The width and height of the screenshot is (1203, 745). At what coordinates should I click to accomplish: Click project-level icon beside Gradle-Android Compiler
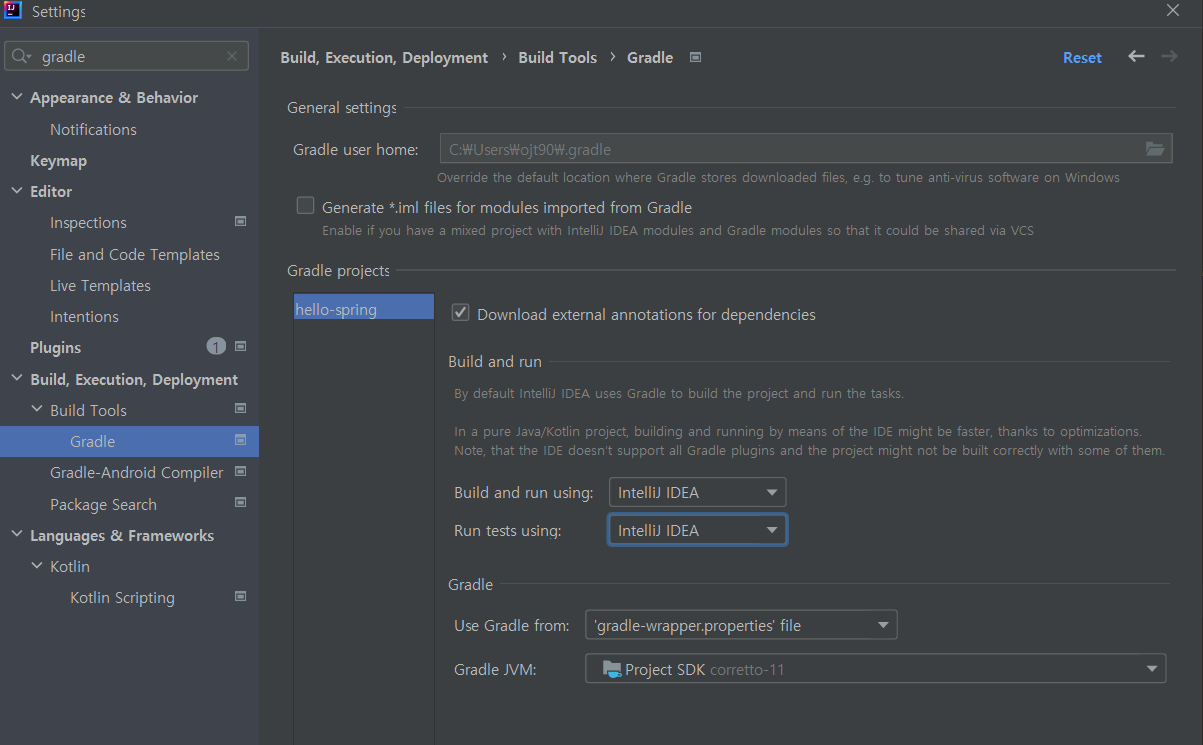click(240, 472)
